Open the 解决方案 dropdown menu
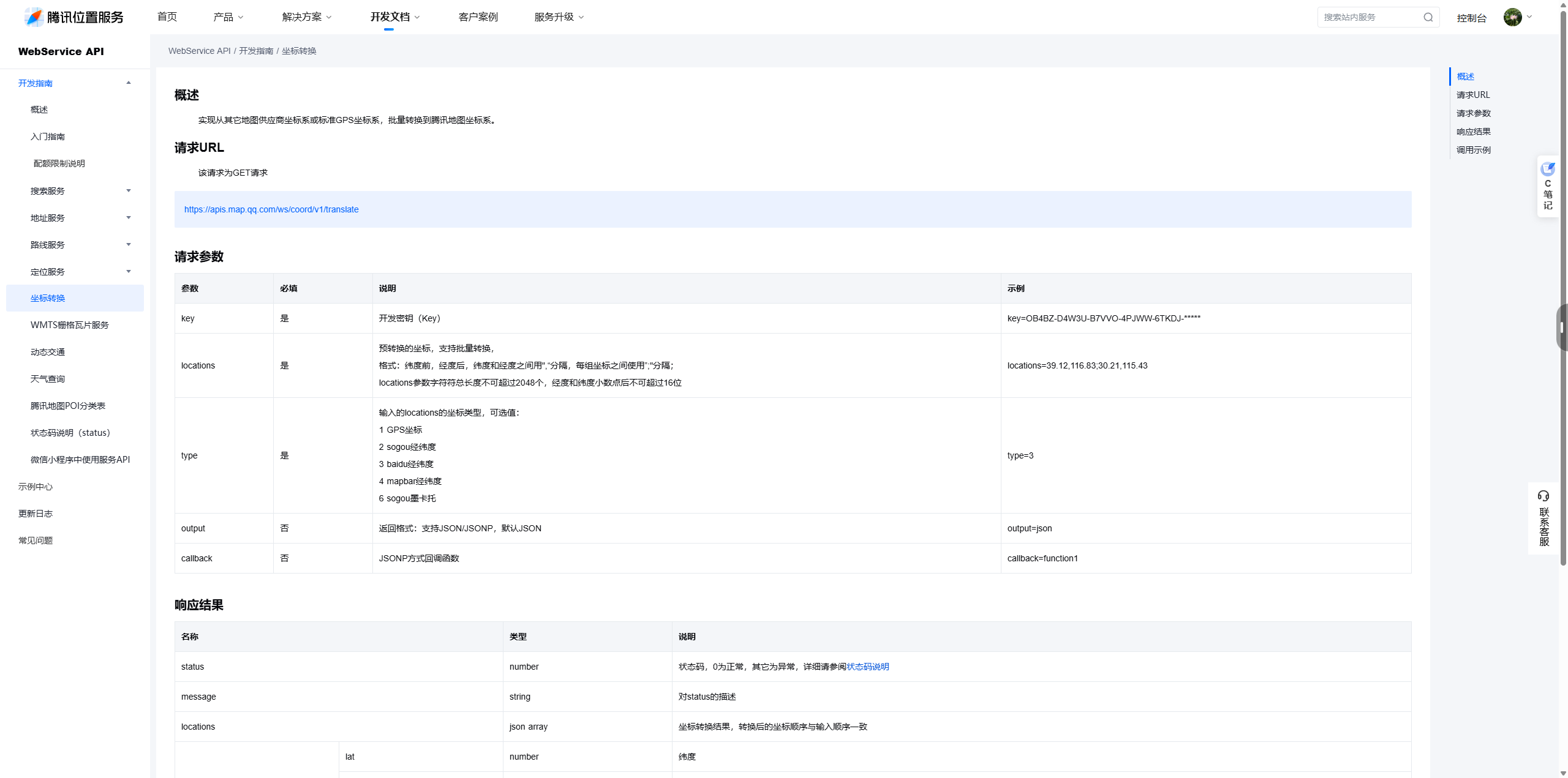1568x778 pixels. [x=306, y=17]
